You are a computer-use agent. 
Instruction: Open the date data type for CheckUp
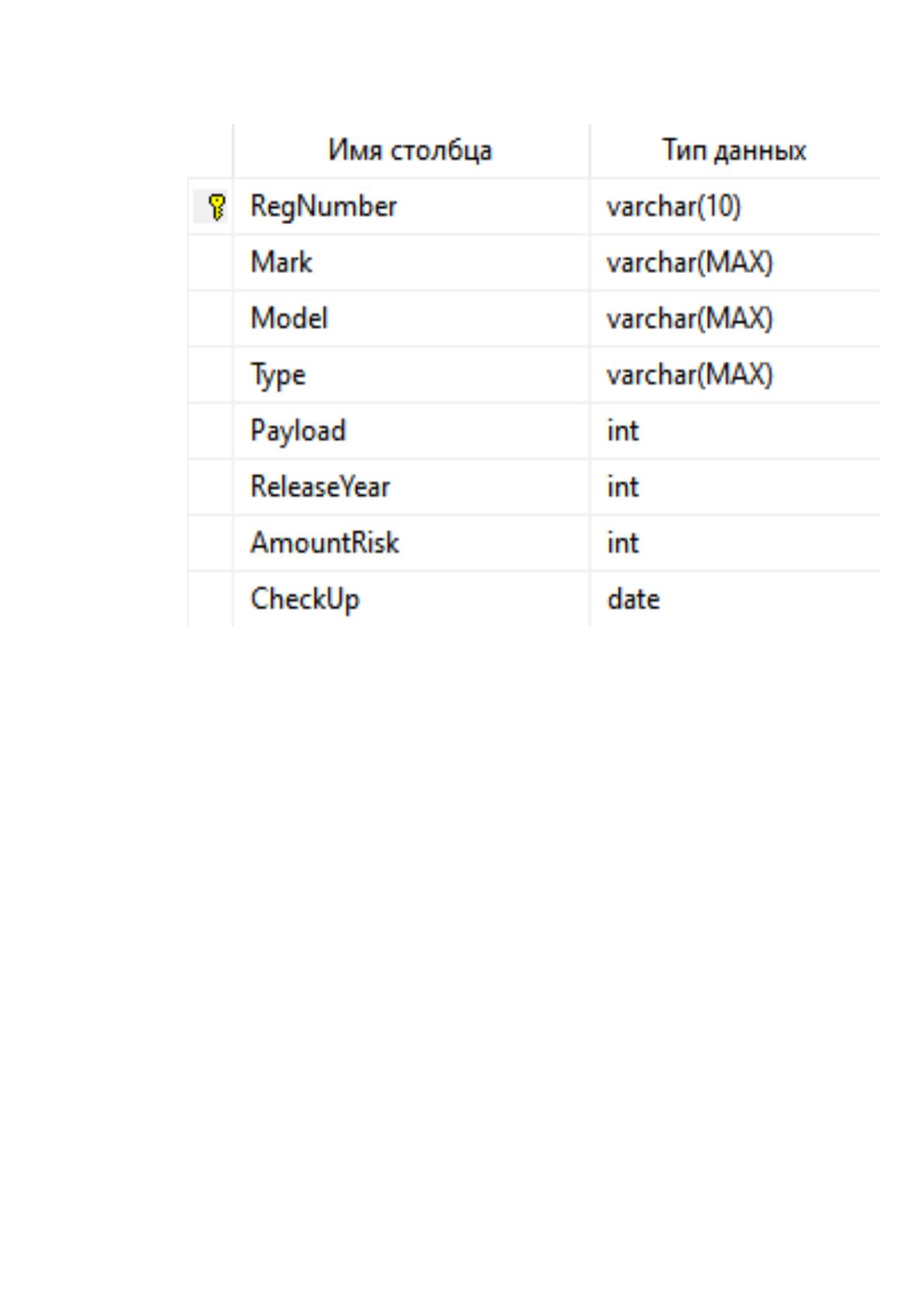pyautogui.click(x=735, y=599)
